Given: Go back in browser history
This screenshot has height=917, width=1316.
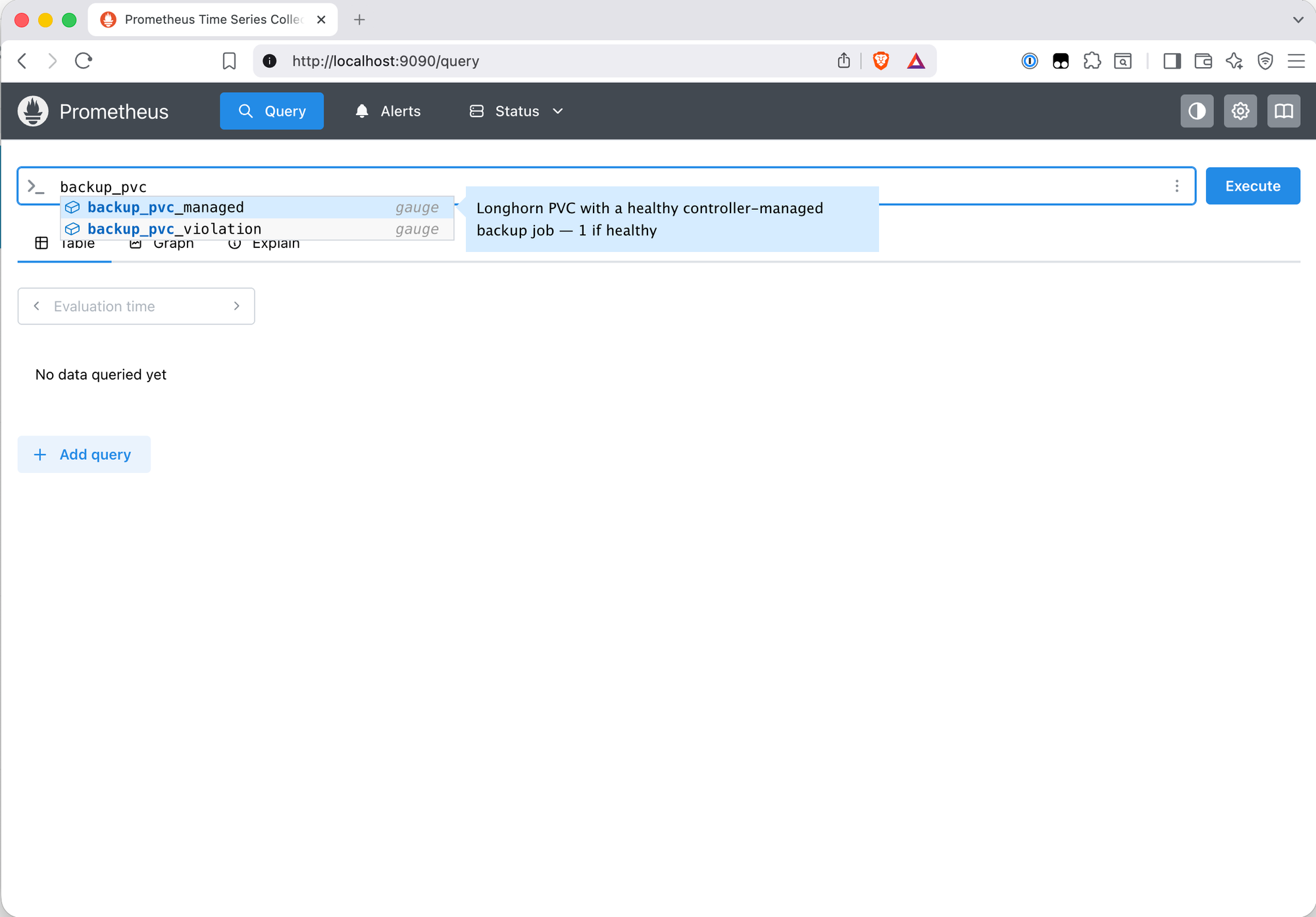Looking at the screenshot, I should (x=22, y=61).
